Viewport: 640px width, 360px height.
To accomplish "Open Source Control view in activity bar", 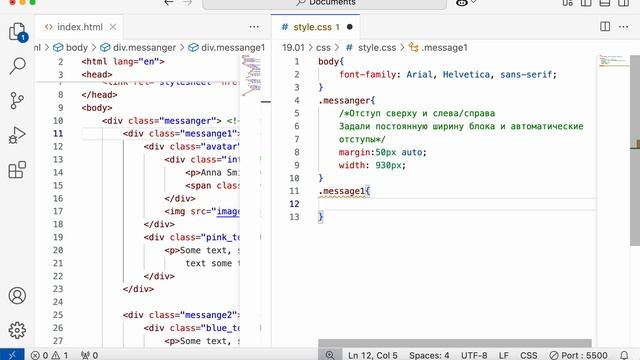I will 17,100.
